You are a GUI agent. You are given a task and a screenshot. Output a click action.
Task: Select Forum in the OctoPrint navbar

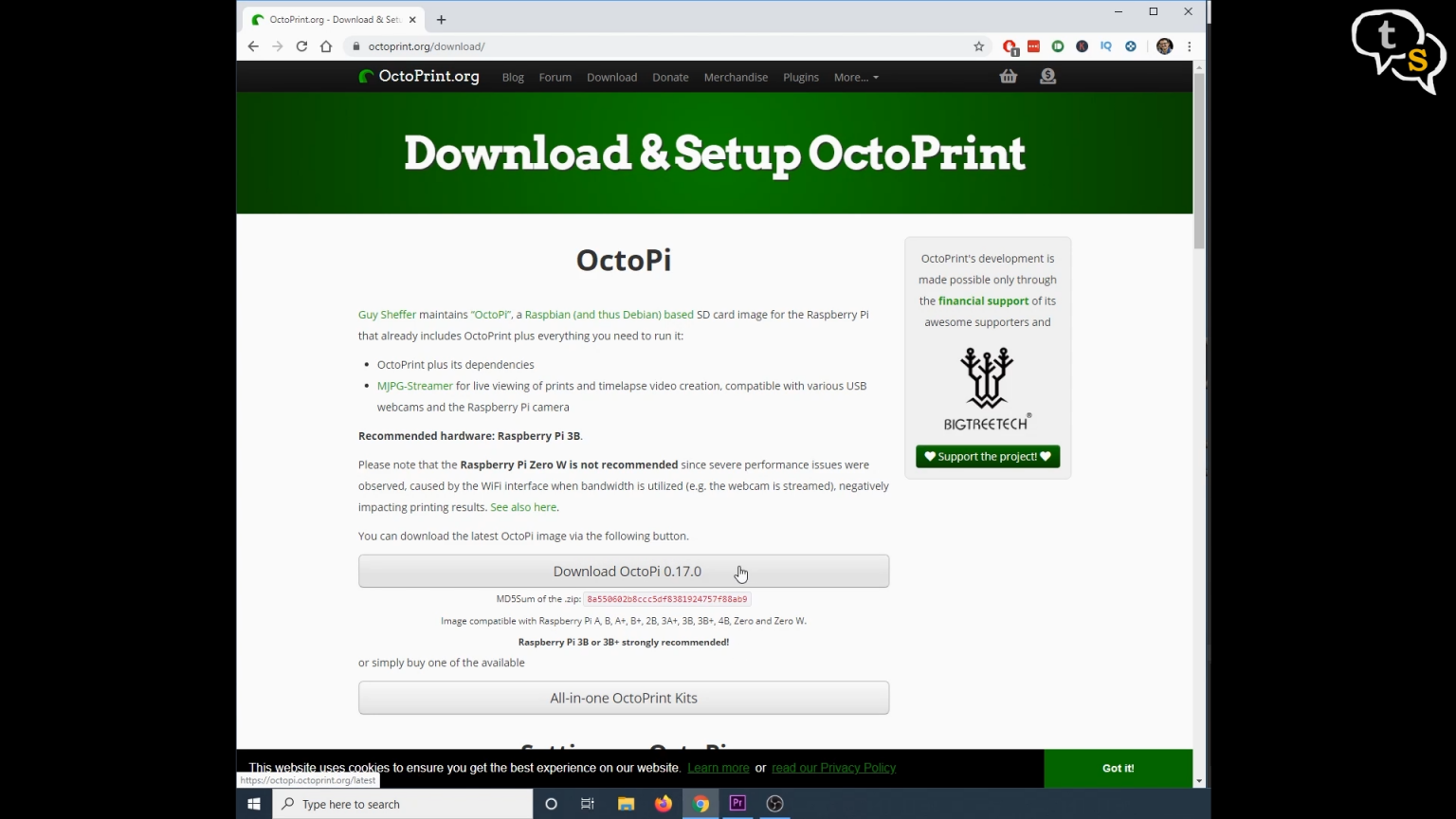[555, 77]
